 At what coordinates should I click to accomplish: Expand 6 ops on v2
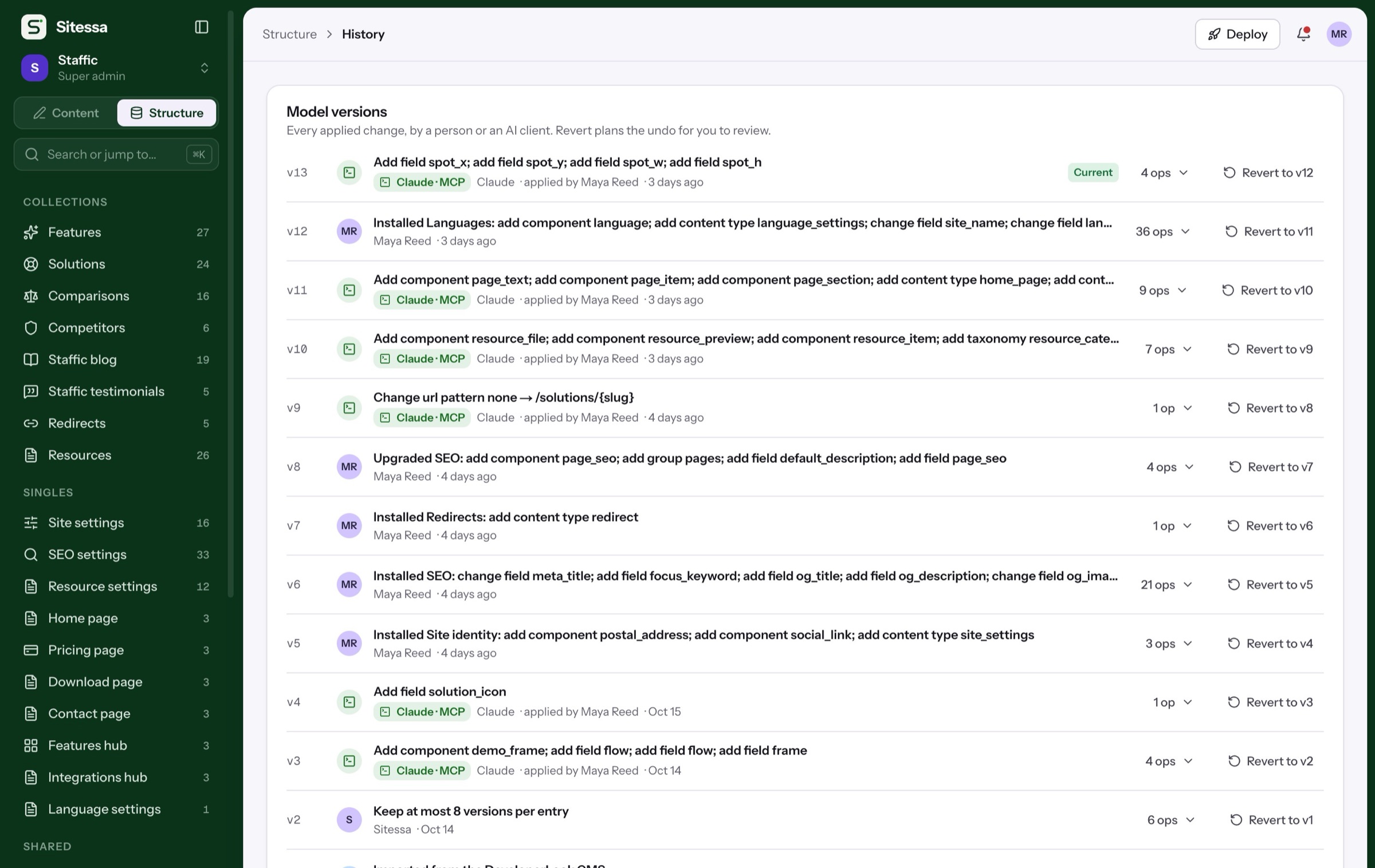pos(1170,820)
